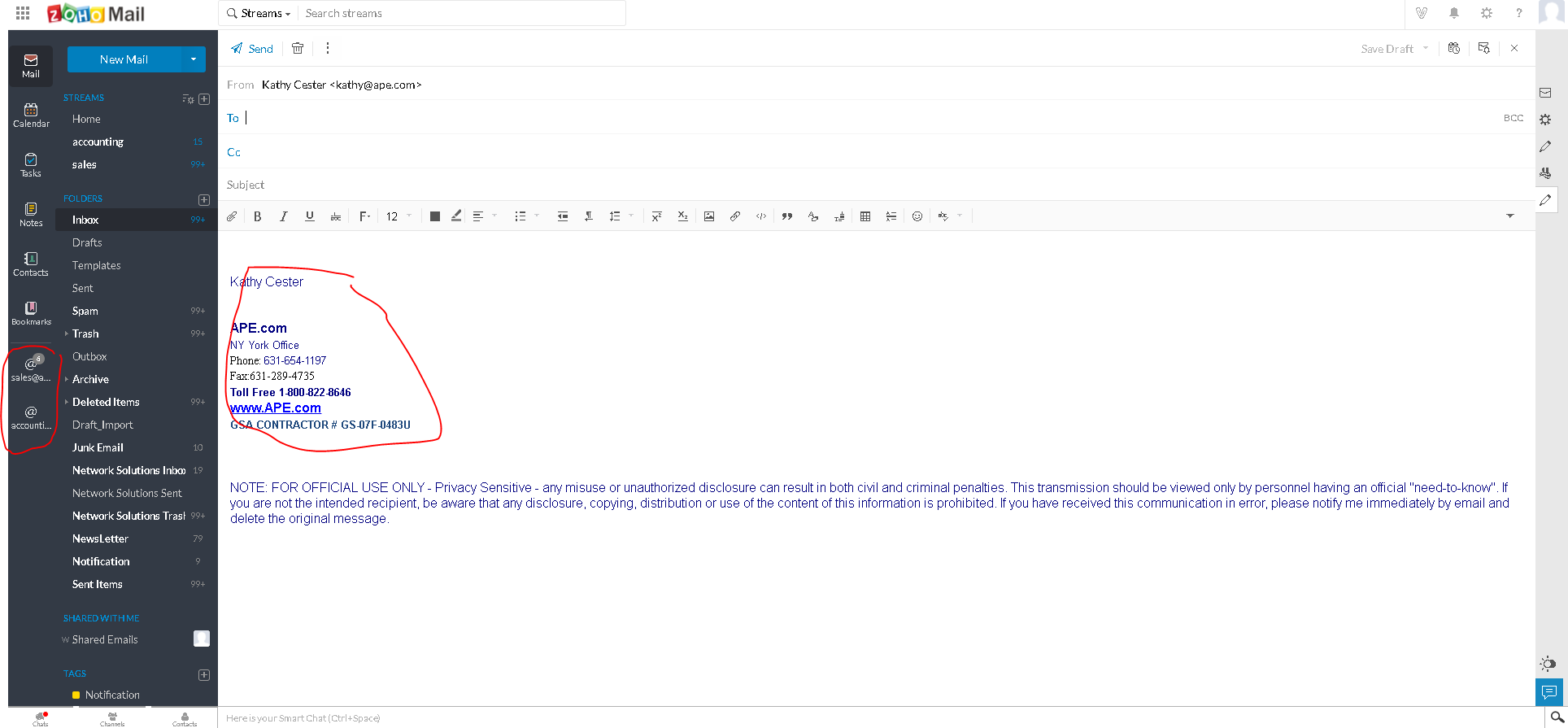Click in the To recipient field
Image resolution: width=1568 pixels, height=728 pixels.
pos(870,118)
